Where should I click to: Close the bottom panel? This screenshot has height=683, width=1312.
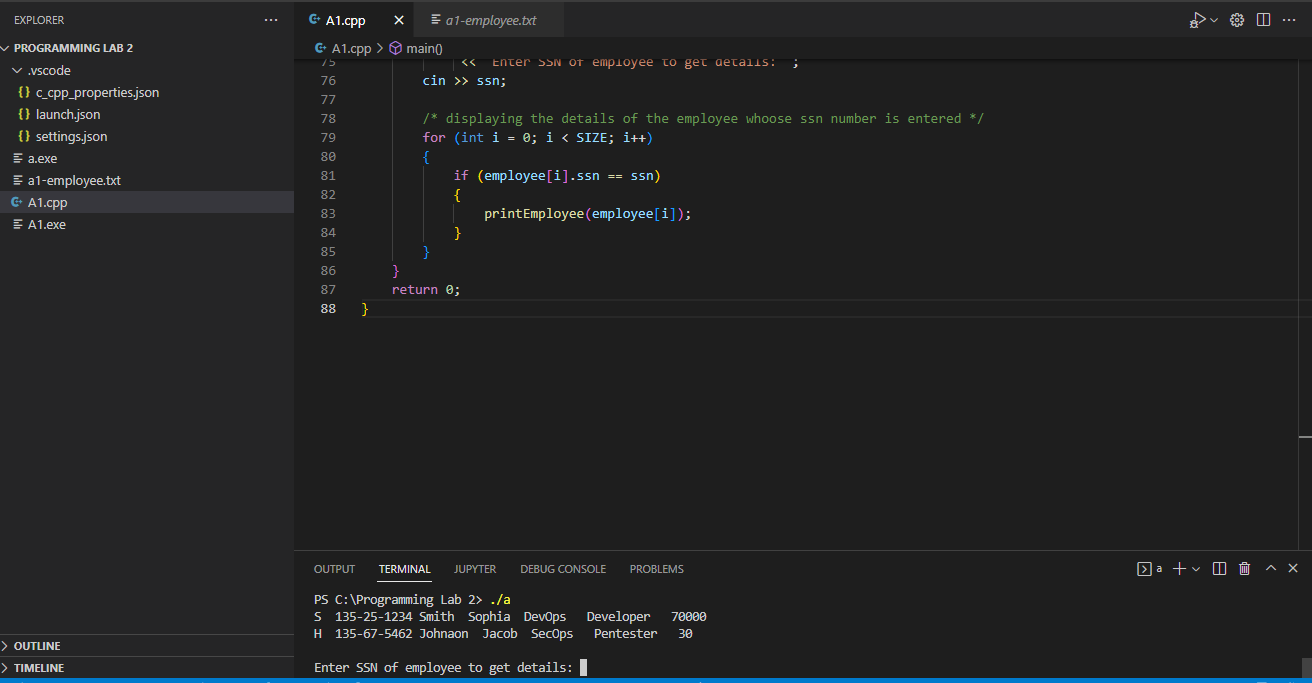(x=1293, y=569)
